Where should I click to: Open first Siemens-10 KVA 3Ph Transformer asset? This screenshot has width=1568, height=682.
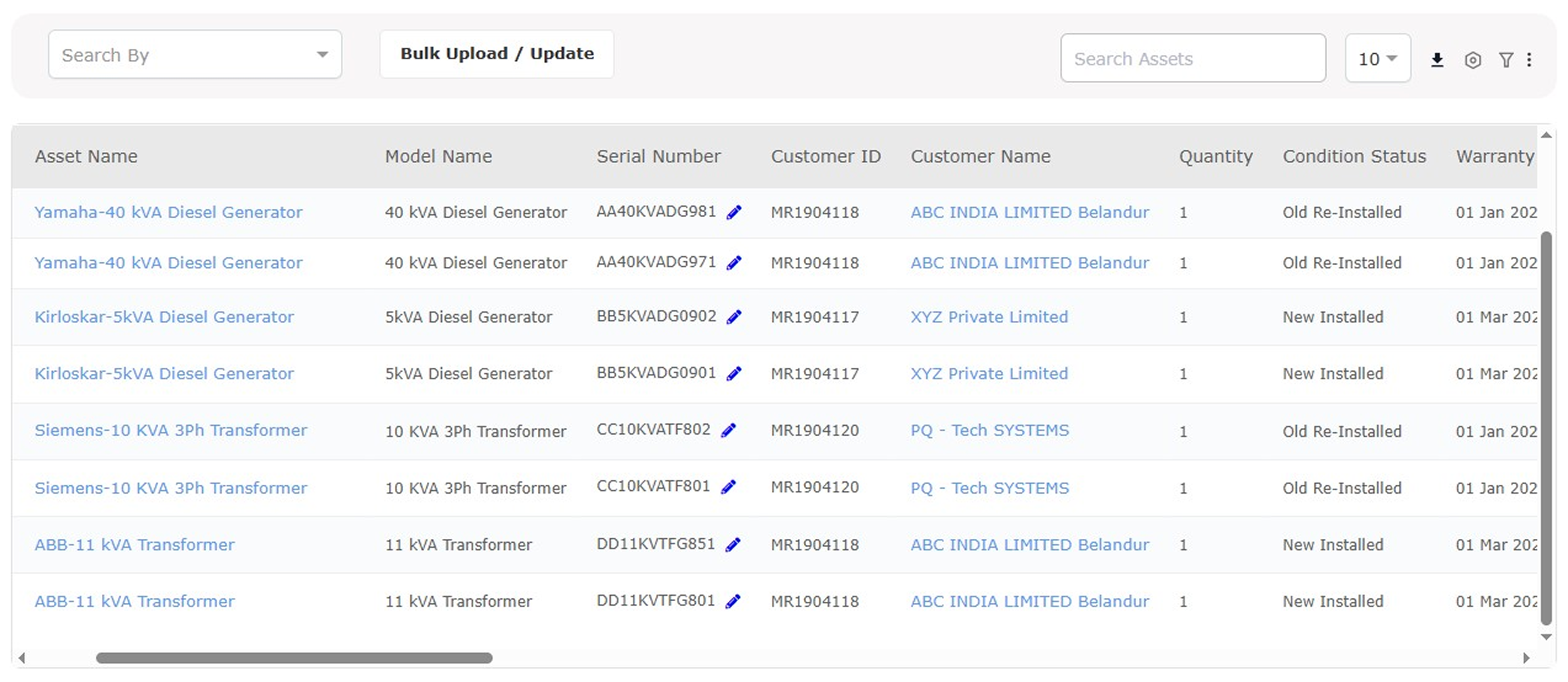click(170, 430)
